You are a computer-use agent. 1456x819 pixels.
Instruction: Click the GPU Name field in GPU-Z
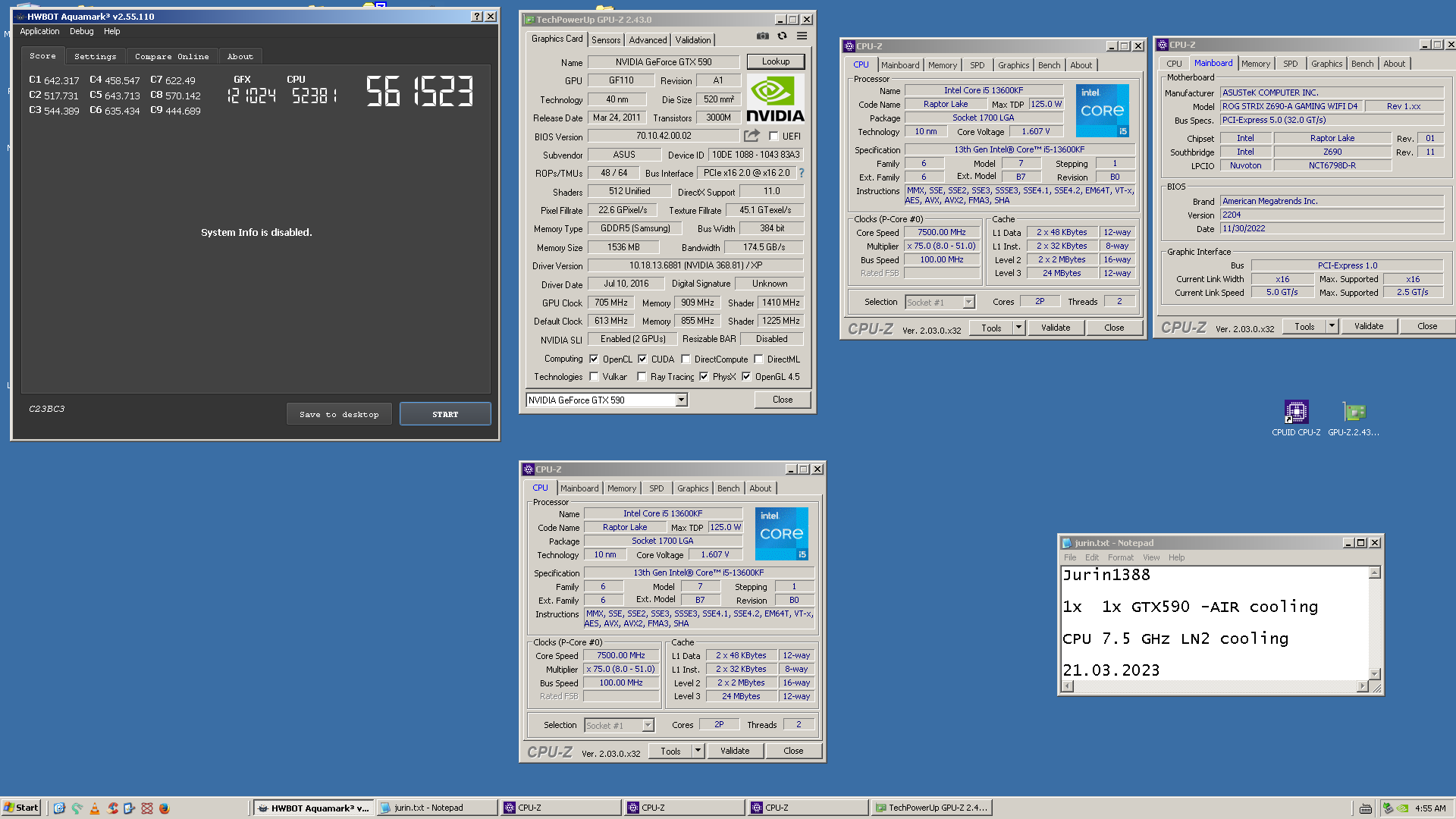[x=664, y=62]
